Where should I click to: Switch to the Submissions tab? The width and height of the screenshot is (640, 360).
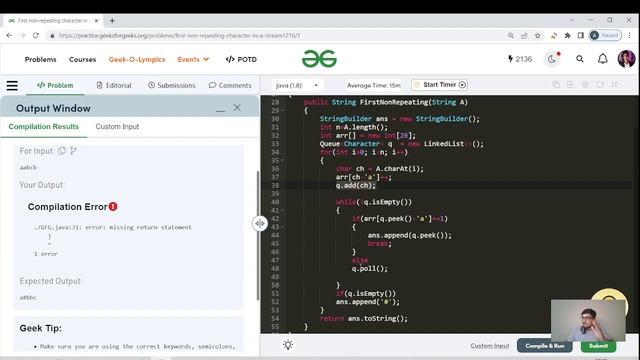click(x=172, y=85)
